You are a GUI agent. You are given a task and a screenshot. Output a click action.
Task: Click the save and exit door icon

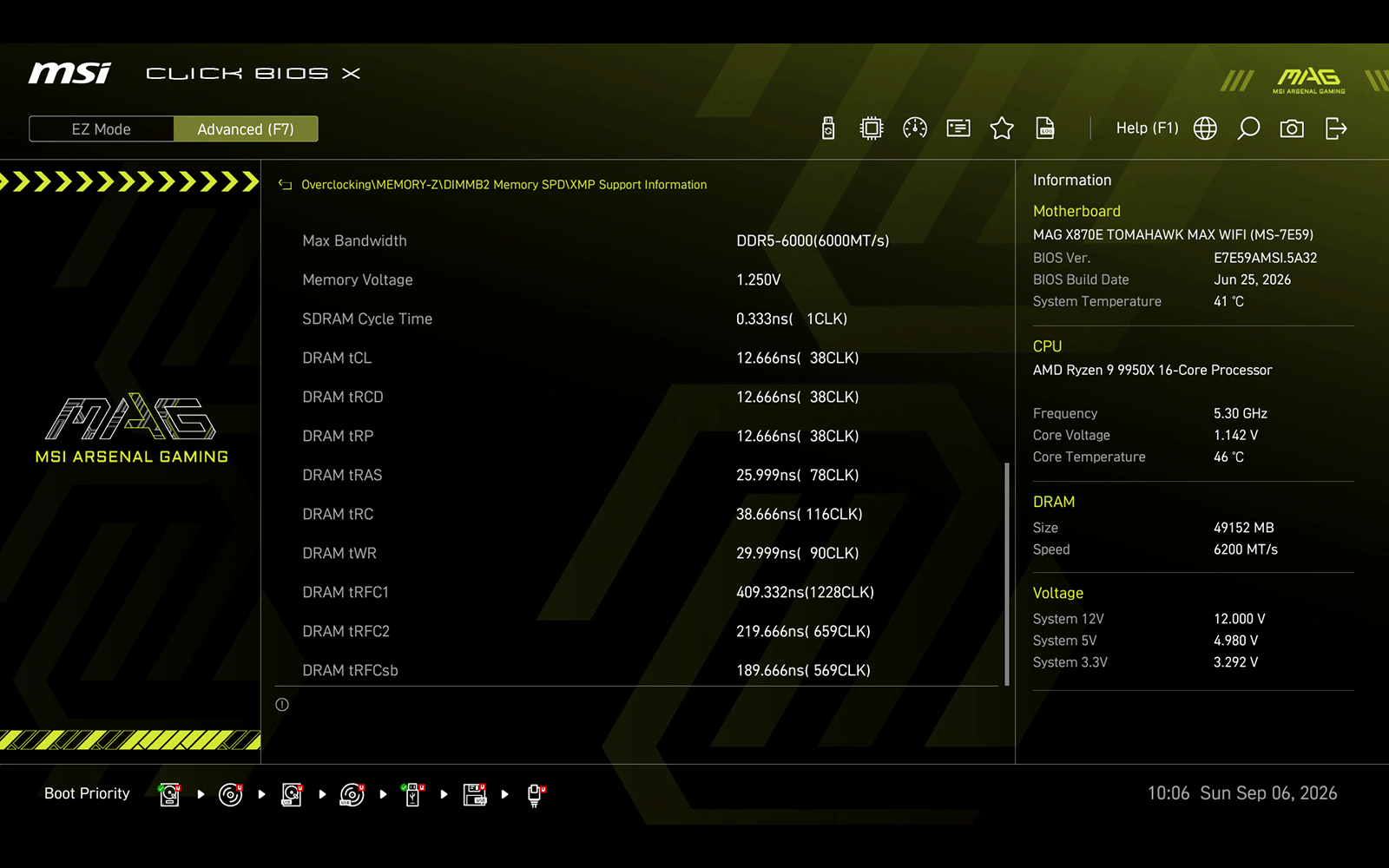pyautogui.click(x=1336, y=128)
